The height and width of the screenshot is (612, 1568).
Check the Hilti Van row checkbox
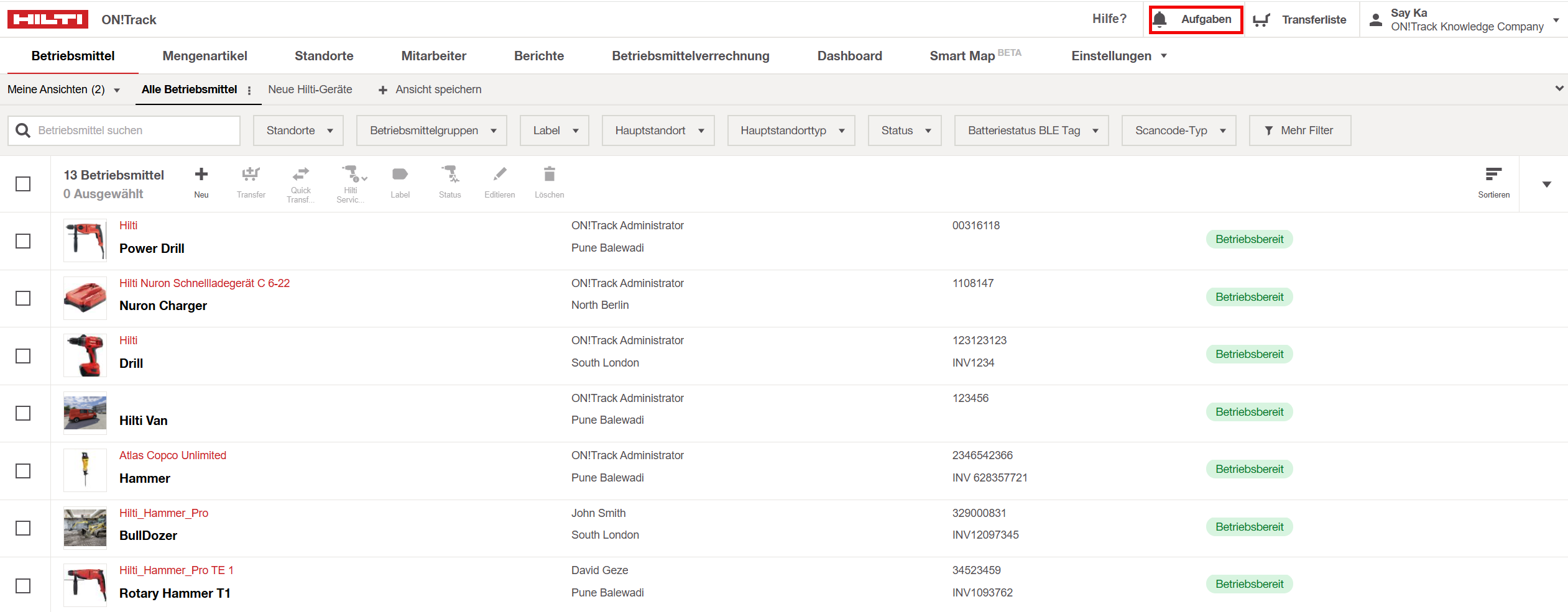(x=23, y=413)
